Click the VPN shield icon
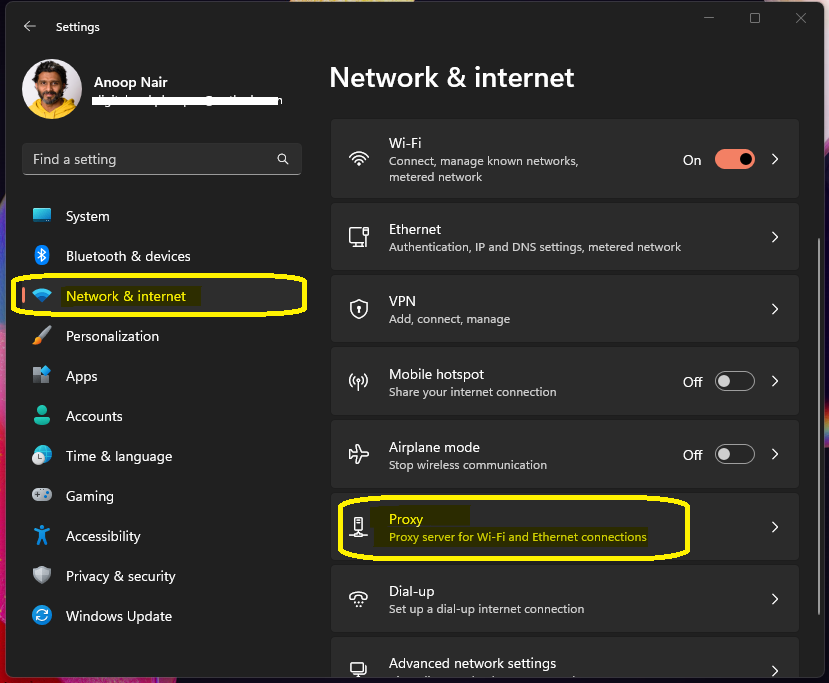 point(359,309)
